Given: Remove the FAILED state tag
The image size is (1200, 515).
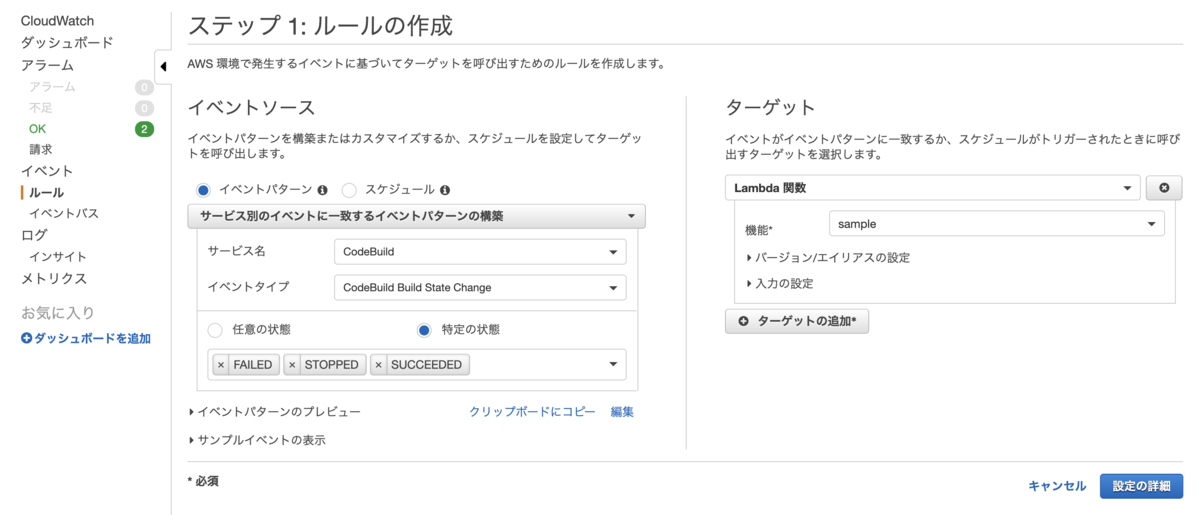Looking at the screenshot, I should [221, 365].
